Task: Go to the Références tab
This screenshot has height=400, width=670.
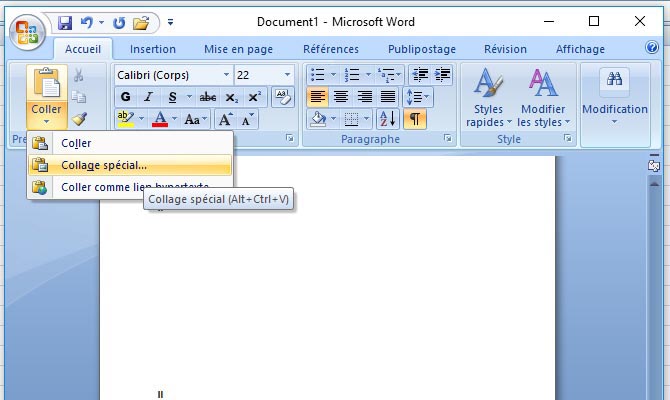Action: click(x=331, y=49)
